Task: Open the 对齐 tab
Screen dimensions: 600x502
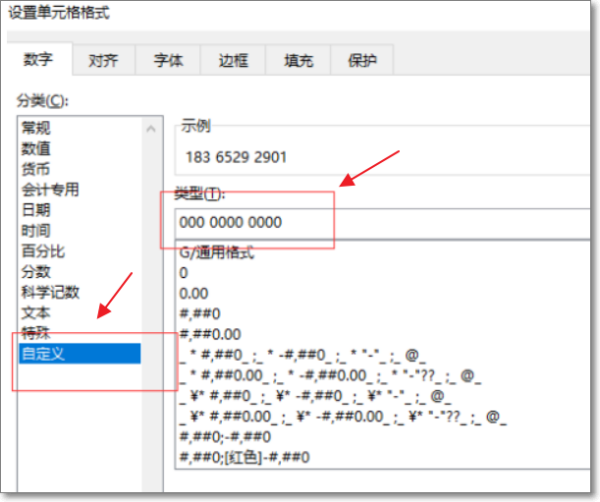Action: [x=103, y=60]
